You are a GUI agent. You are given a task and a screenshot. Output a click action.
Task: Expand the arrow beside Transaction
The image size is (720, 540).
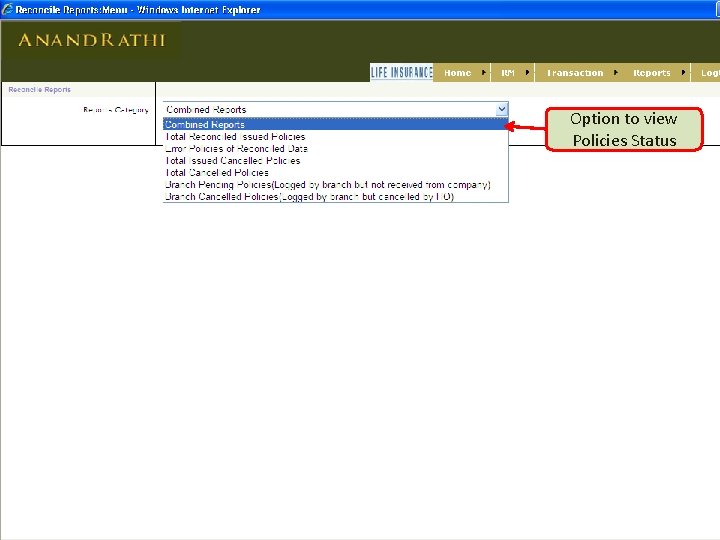(616, 73)
